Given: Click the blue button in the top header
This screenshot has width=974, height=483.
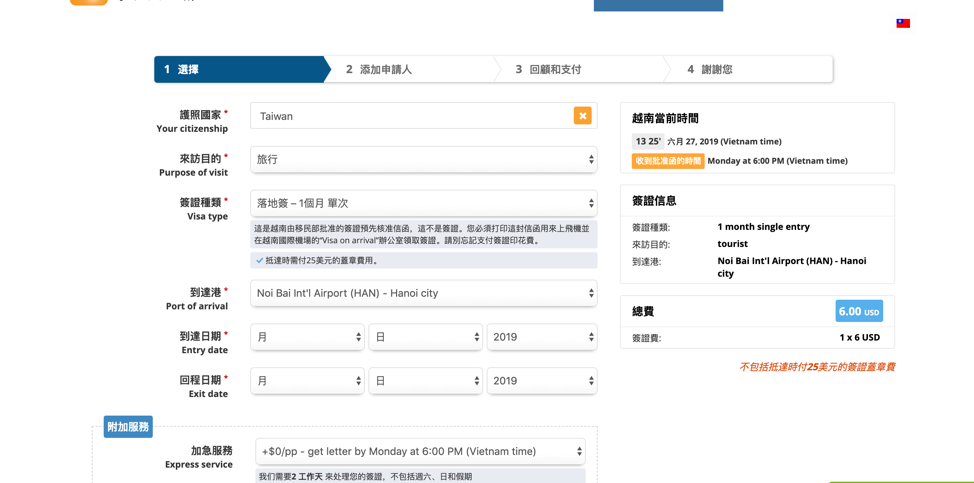Looking at the screenshot, I should pyautogui.click(x=658, y=5).
